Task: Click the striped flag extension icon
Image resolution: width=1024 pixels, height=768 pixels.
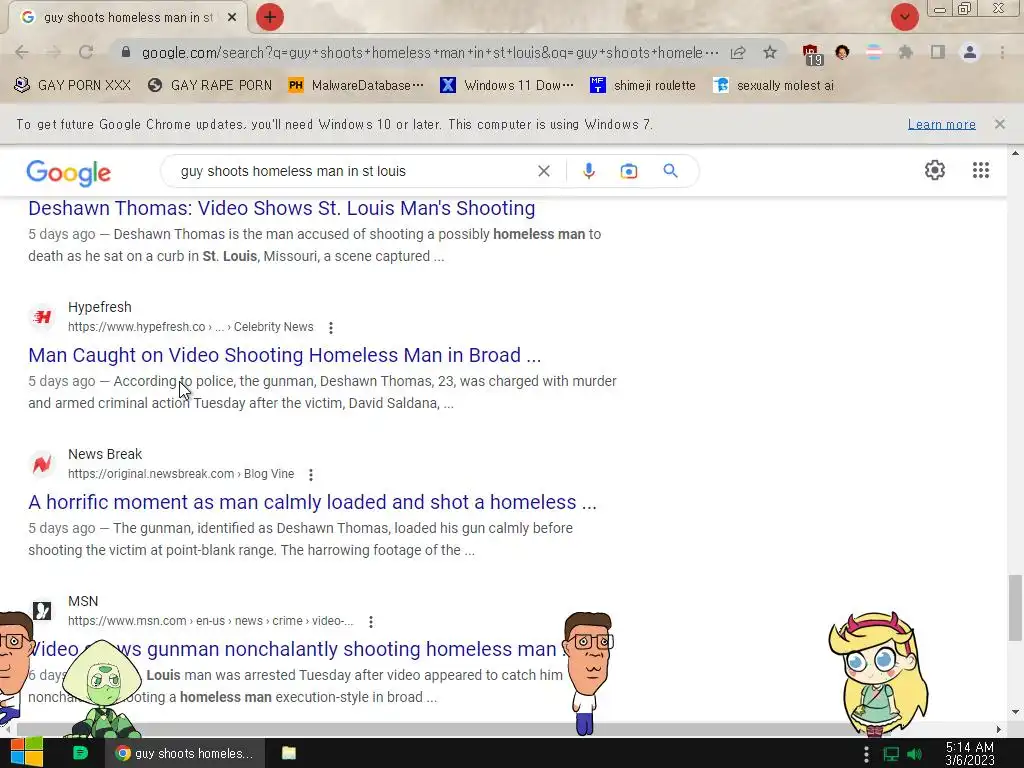Action: coord(874,52)
